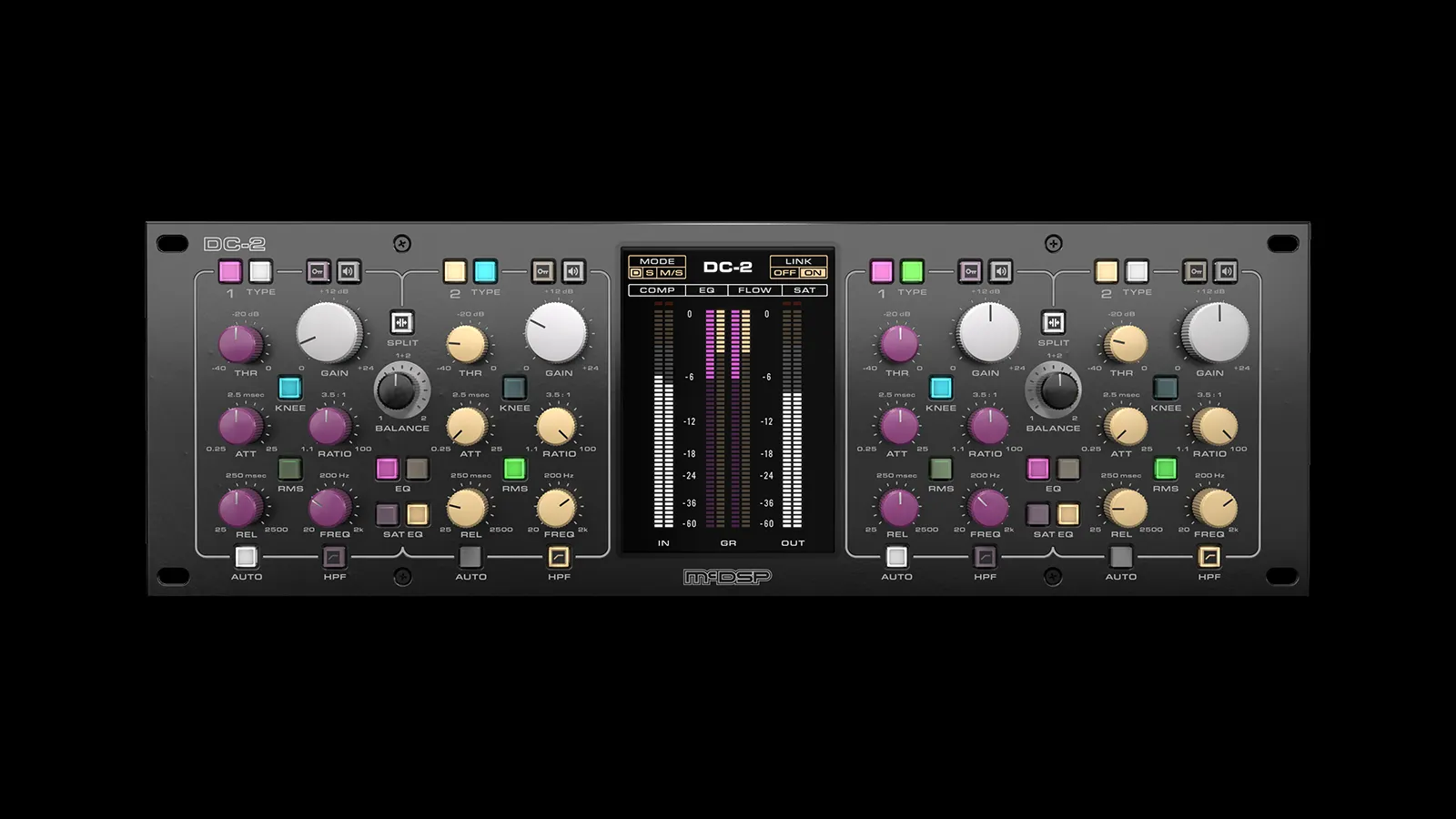Select the white TYPE button of left unit compressor 1
The height and width of the screenshot is (819, 1456).
point(260,271)
